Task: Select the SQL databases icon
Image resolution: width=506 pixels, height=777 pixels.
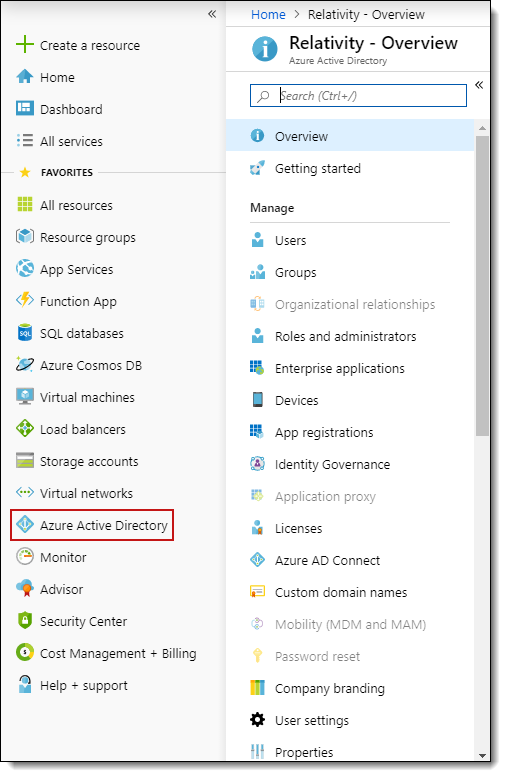Action: click(x=25, y=333)
